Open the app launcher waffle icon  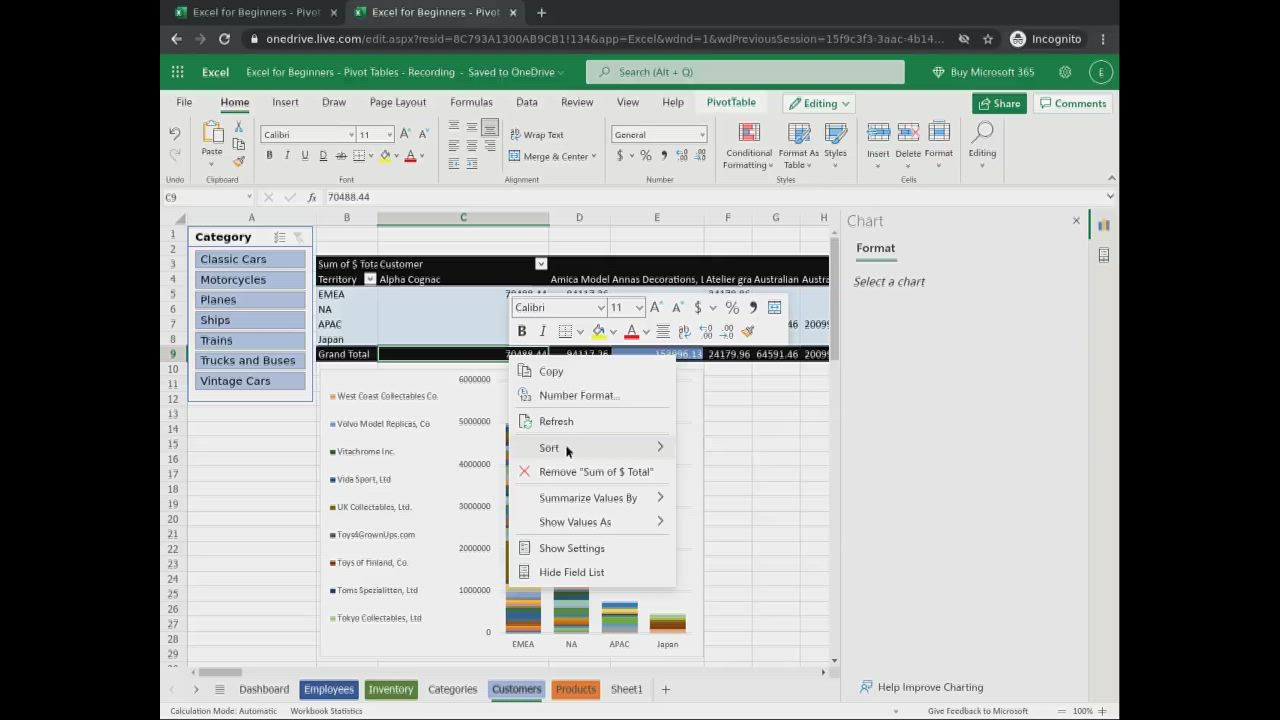tap(177, 72)
